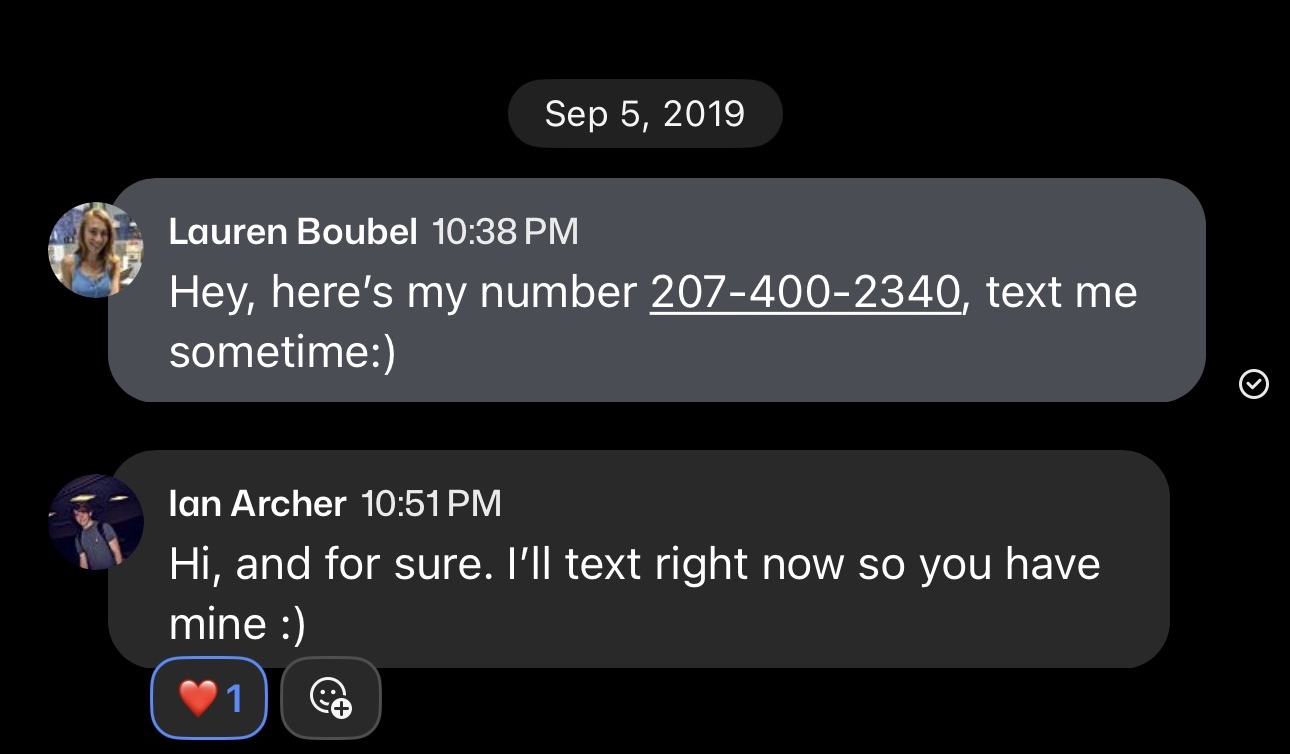Screen dimensions: 1290x754
Task: Click the text 'text me sometime:)'
Action: pyautogui.click(x=653, y=323)
